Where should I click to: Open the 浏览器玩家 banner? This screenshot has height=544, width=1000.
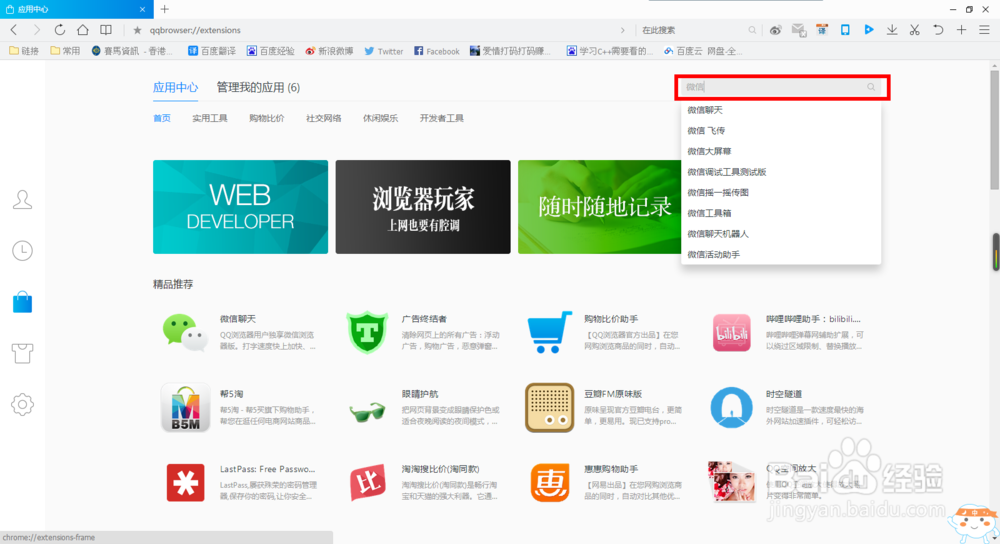[423, 207]
